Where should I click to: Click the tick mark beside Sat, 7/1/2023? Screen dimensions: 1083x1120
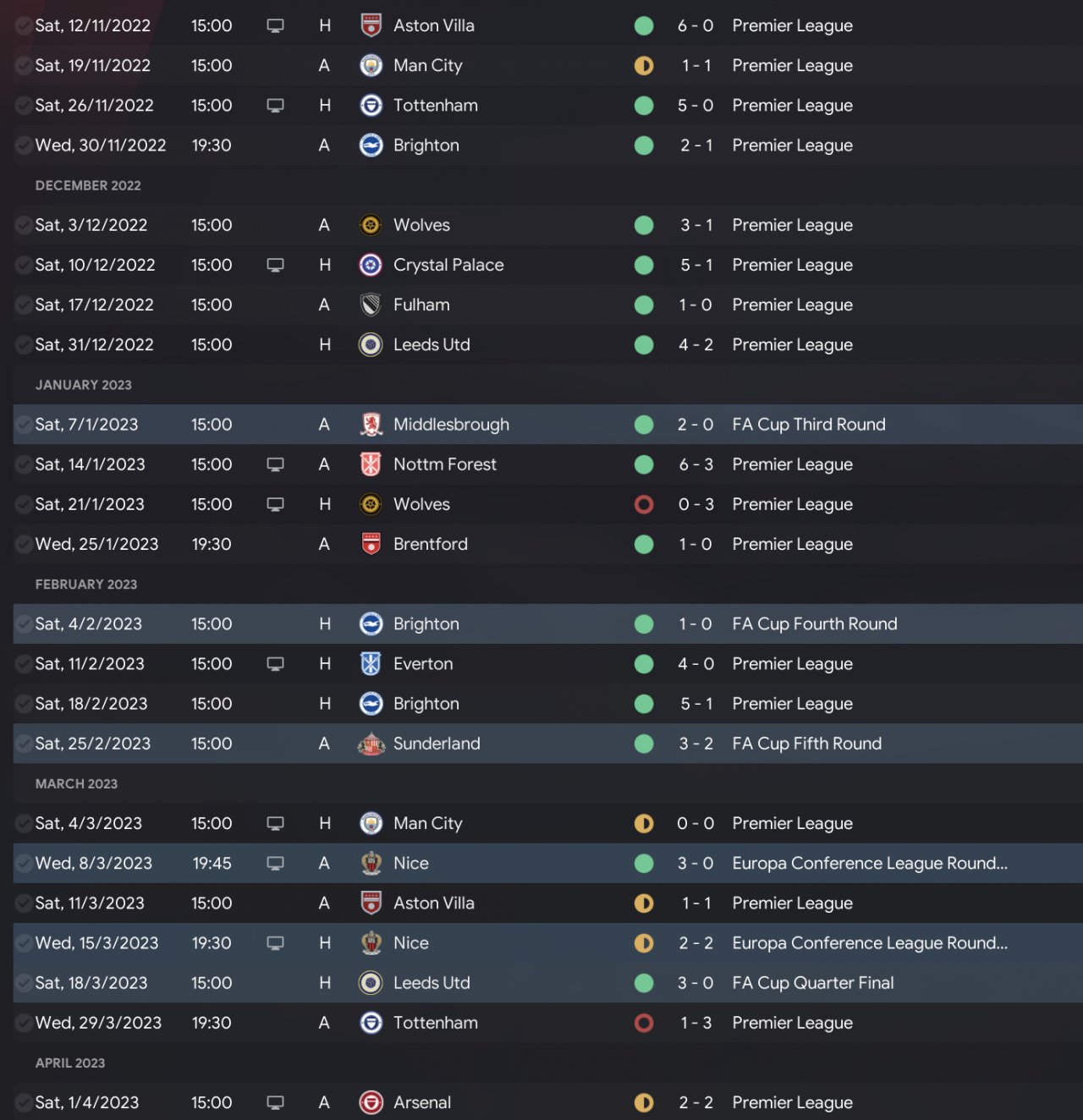pos(24,425)
